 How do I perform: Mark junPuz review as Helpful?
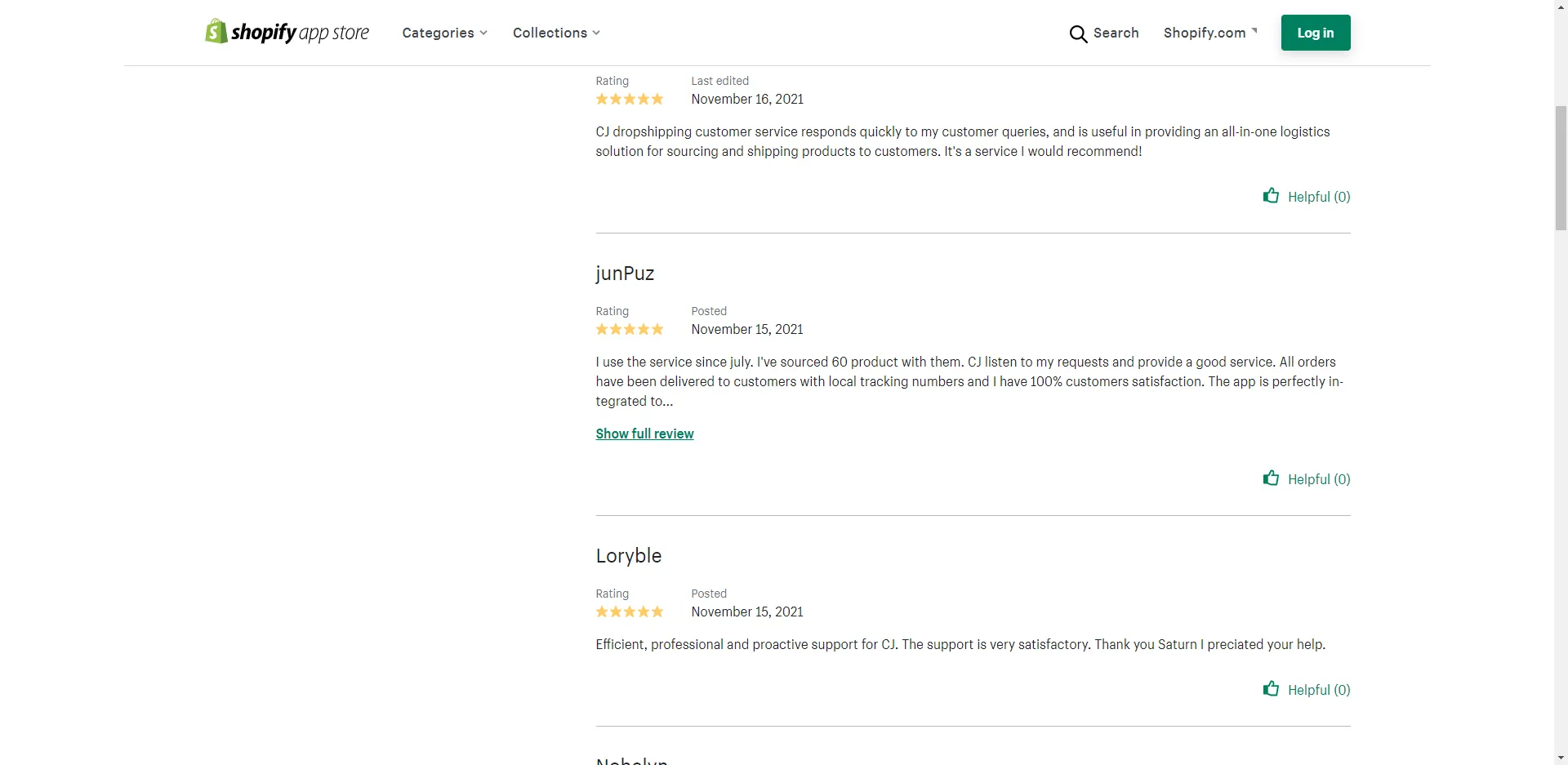click(1318, 479)
